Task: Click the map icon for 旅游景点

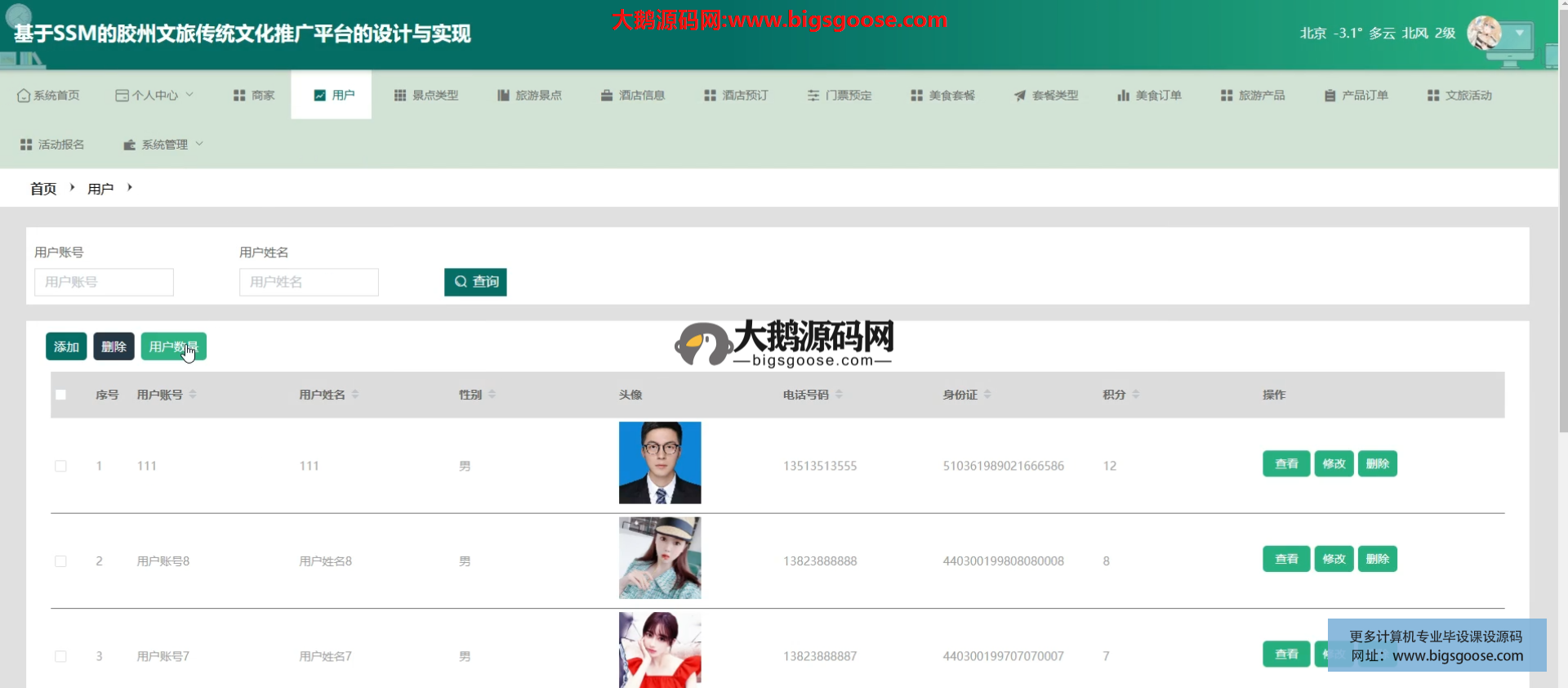Action: tap(503, 96)
